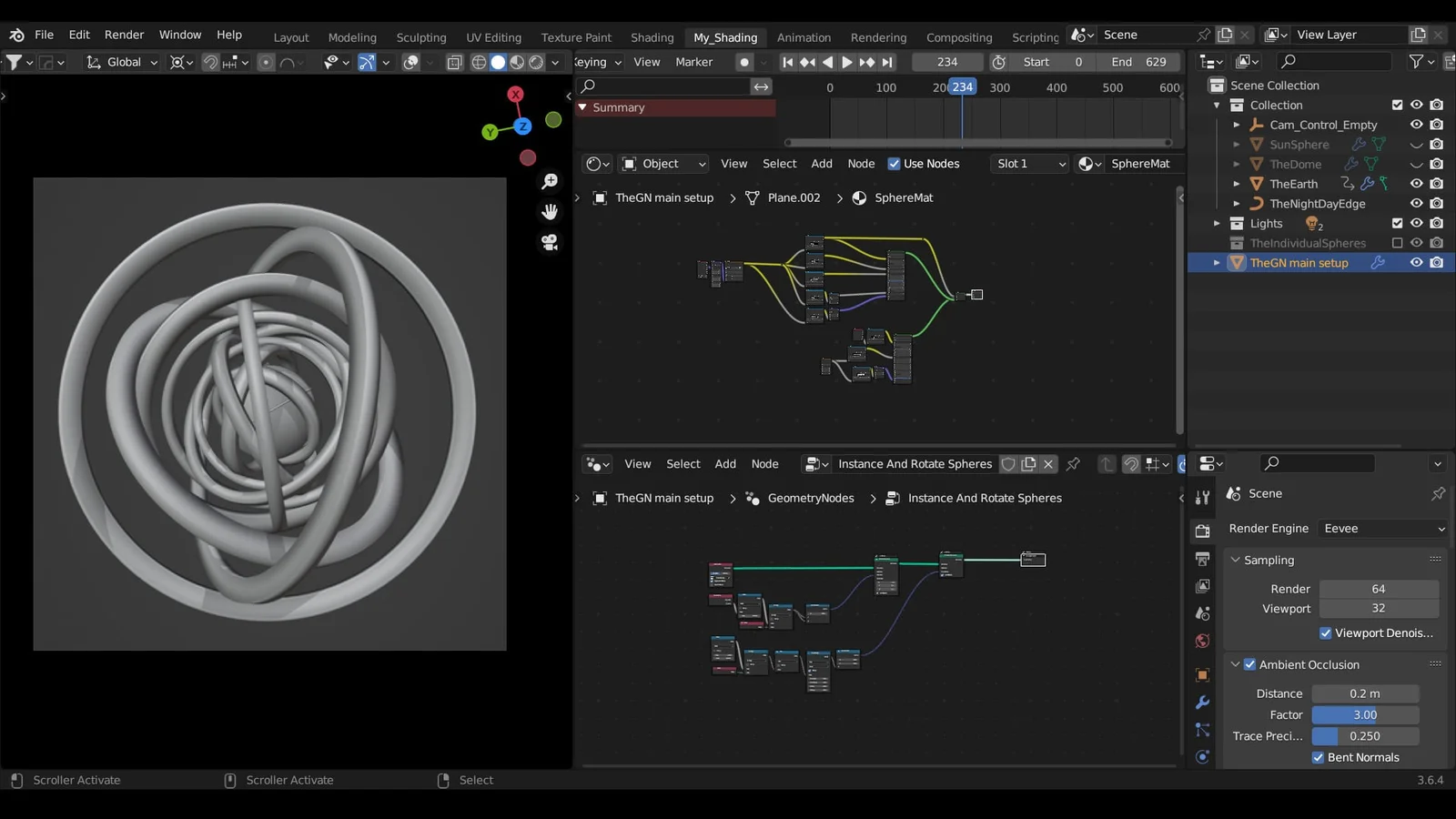Pin the Instance And Rotate Spheres node tree
This screenshot has height=819, width=1456.
(x=1073, y=464)
